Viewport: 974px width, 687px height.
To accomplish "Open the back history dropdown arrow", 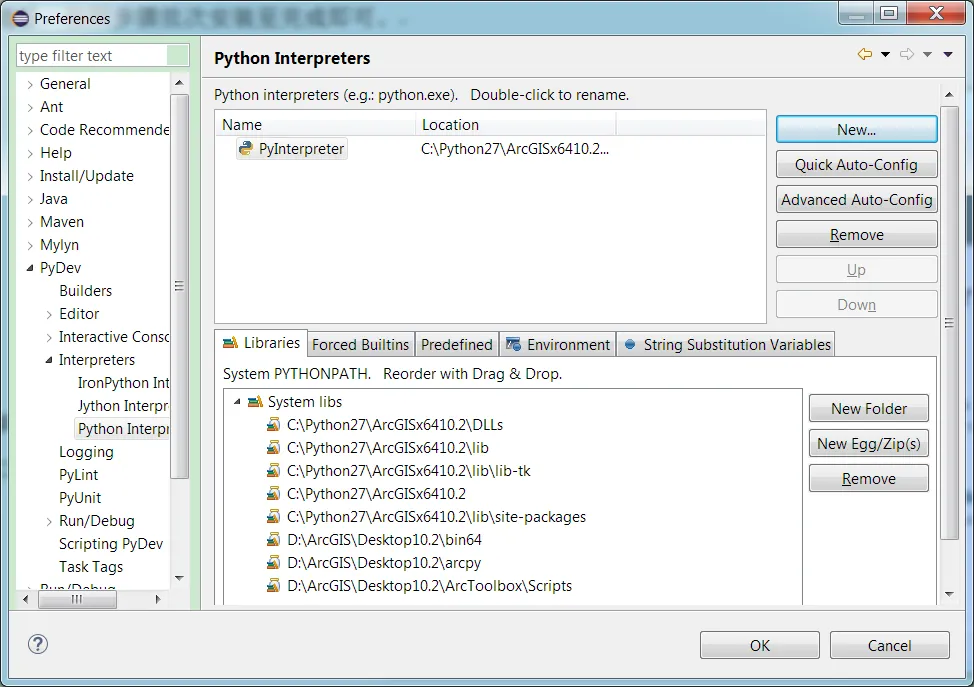I will point(885,55).
